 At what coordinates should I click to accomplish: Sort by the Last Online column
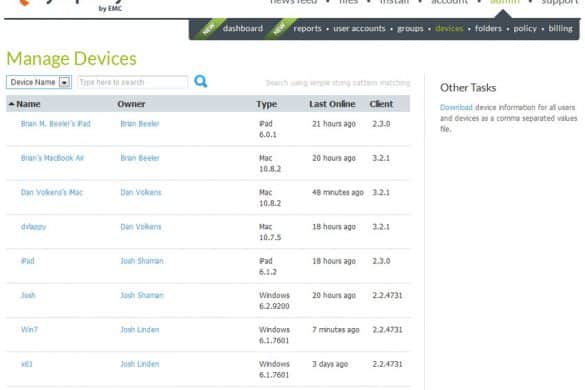(332, 104)
